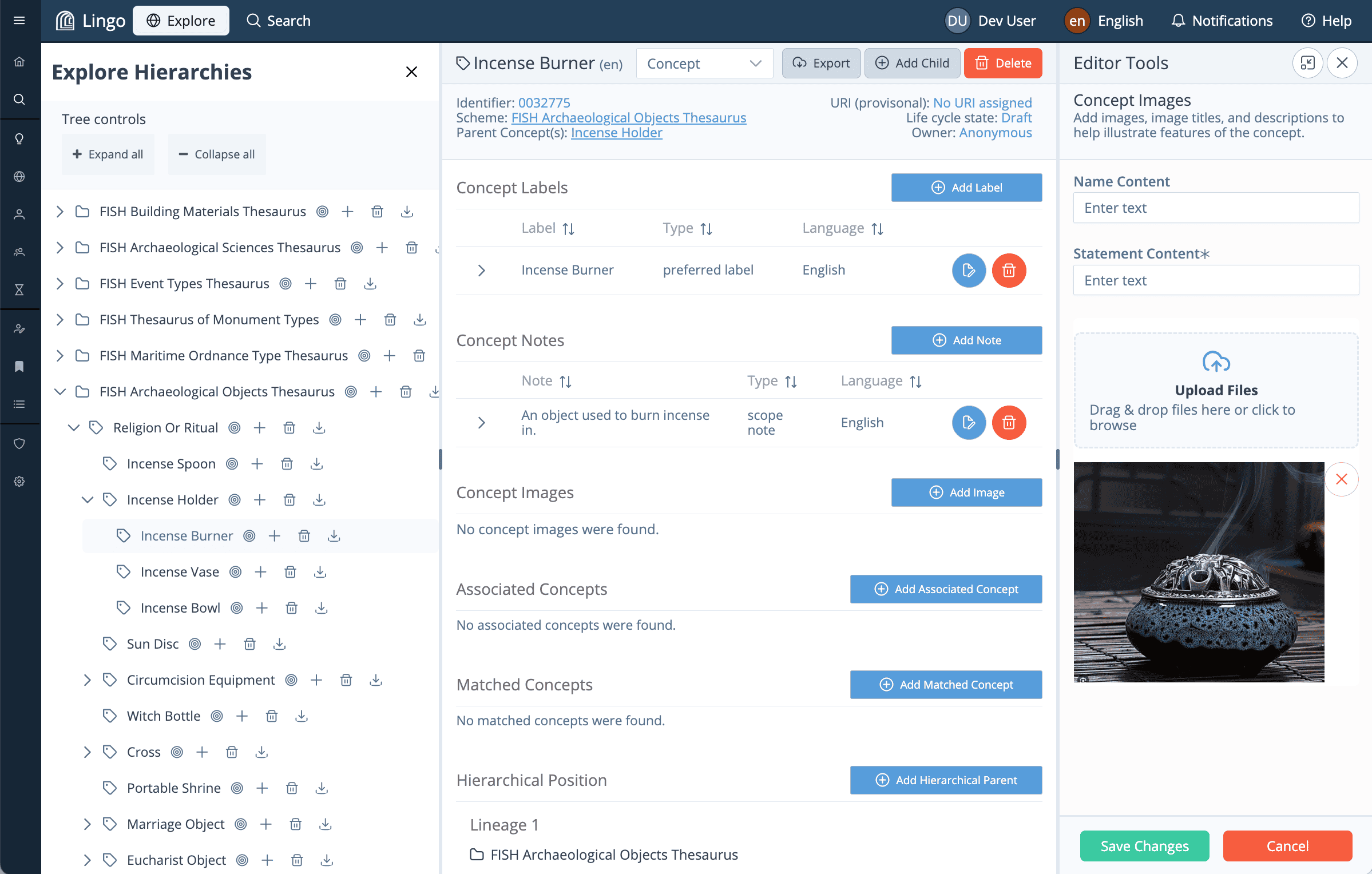Click the settings gear icon in sidebar
Viewport: 1372px width, 874px height.
(19, 482)
